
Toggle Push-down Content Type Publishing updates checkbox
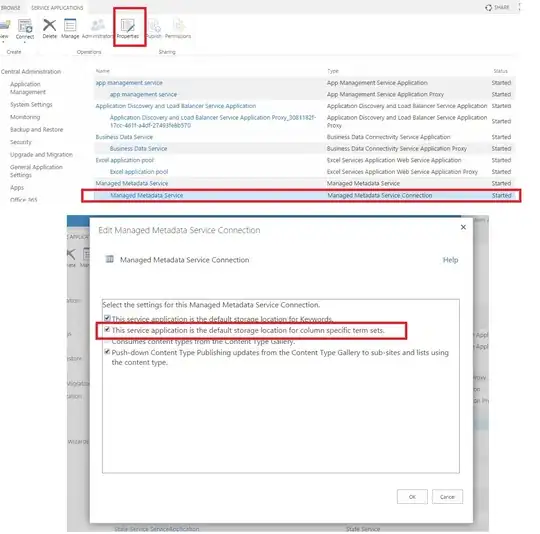107,352
